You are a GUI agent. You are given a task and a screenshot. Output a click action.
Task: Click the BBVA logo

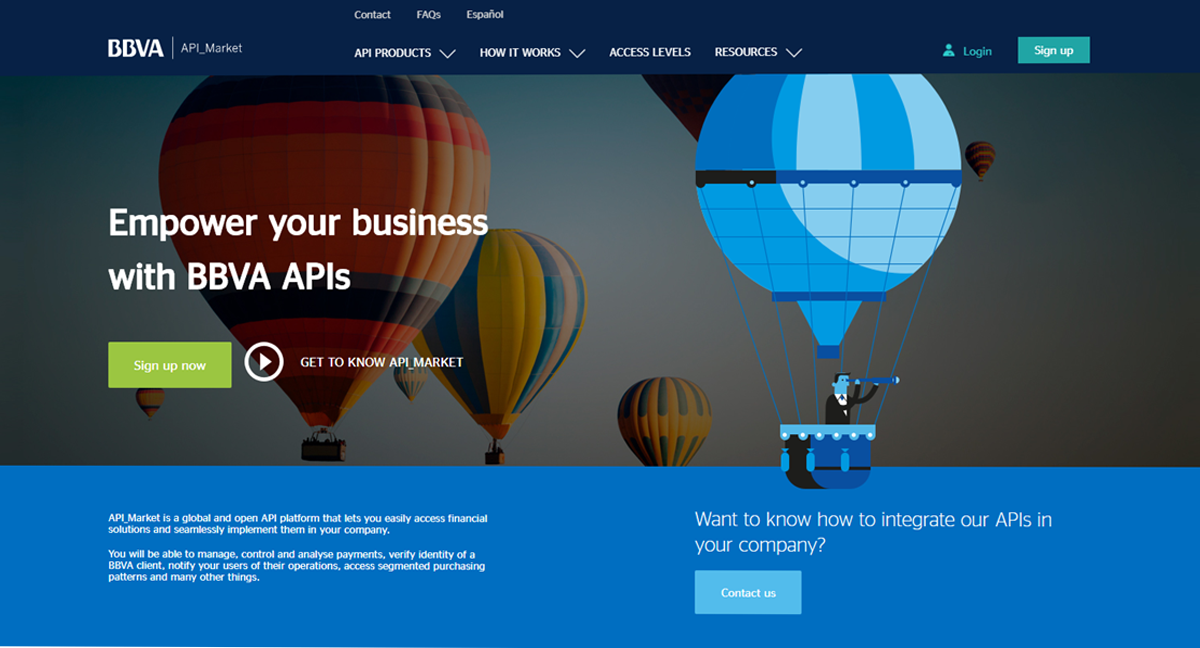click(135, 48)
